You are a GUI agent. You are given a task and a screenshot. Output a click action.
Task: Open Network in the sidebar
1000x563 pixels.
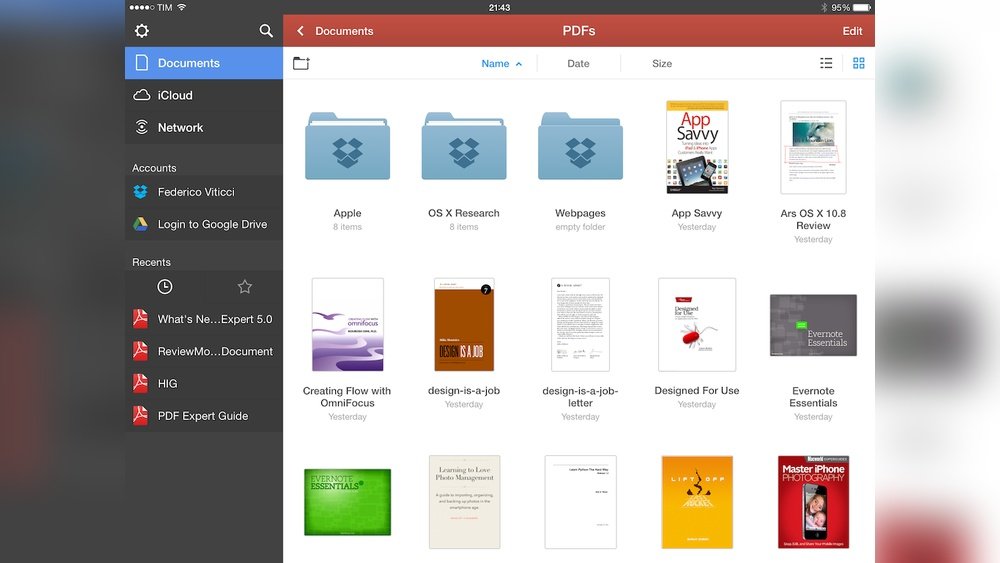tap(204, 128)
